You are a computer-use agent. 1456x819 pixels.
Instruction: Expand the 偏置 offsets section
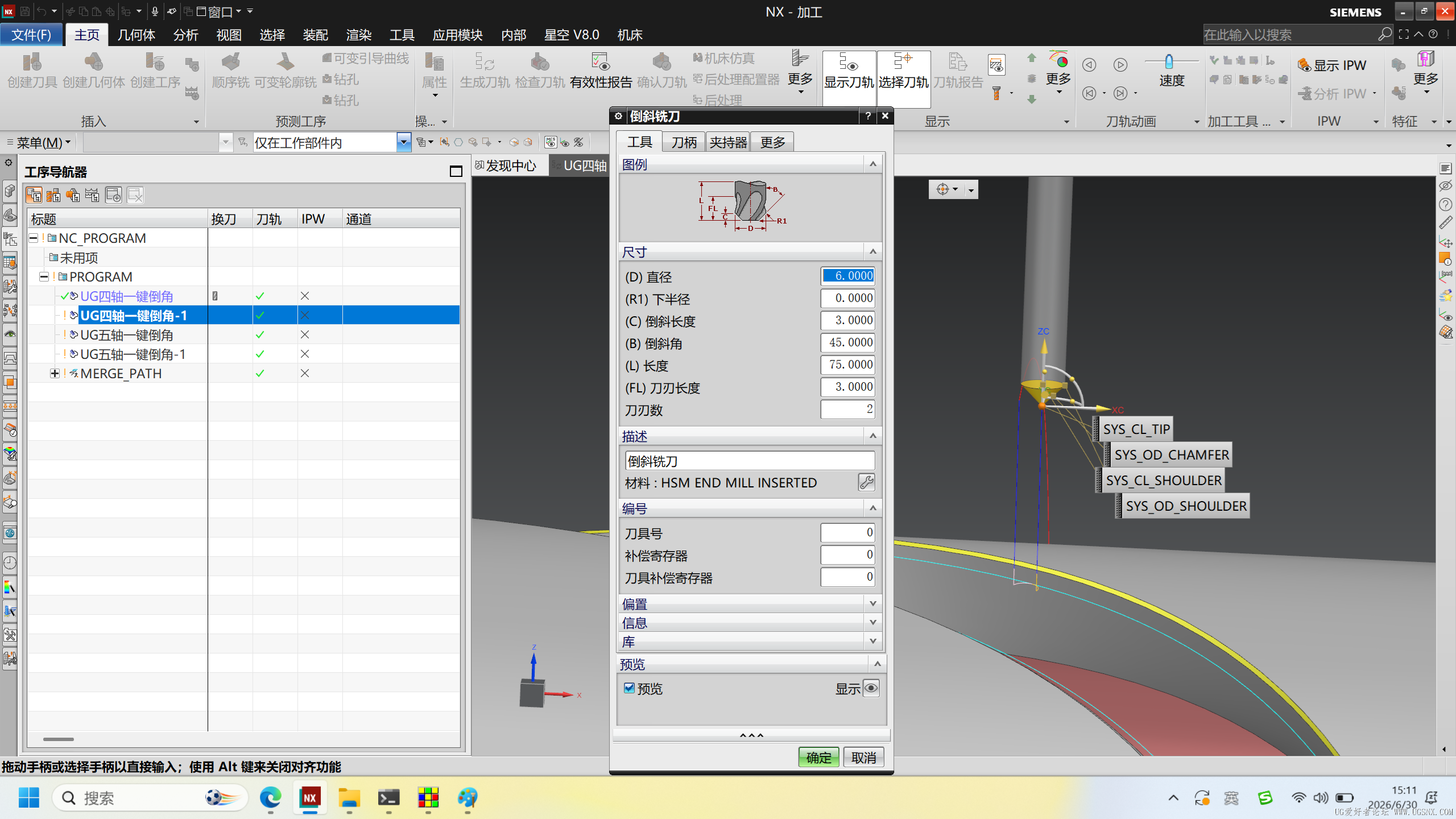tap(873, 603)
